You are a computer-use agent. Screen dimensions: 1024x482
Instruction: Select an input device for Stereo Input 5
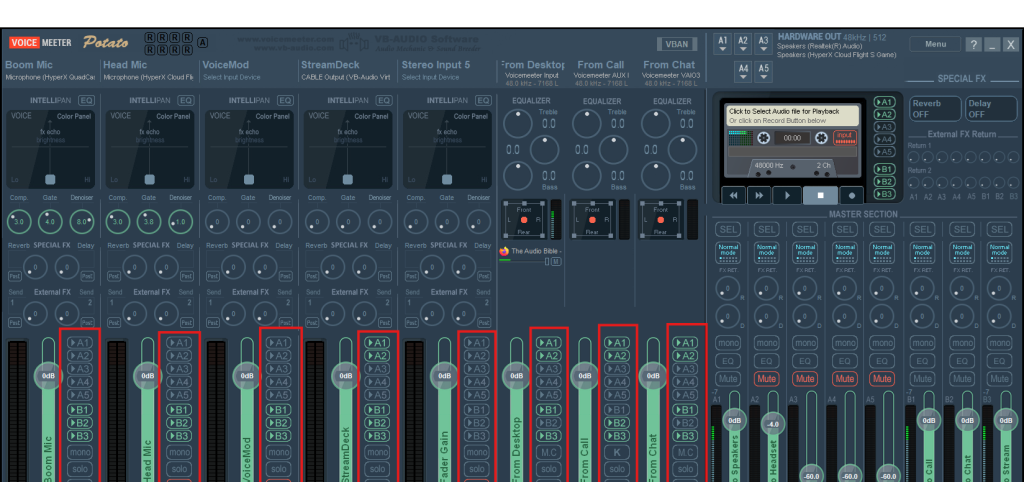(x=430, y=77)
